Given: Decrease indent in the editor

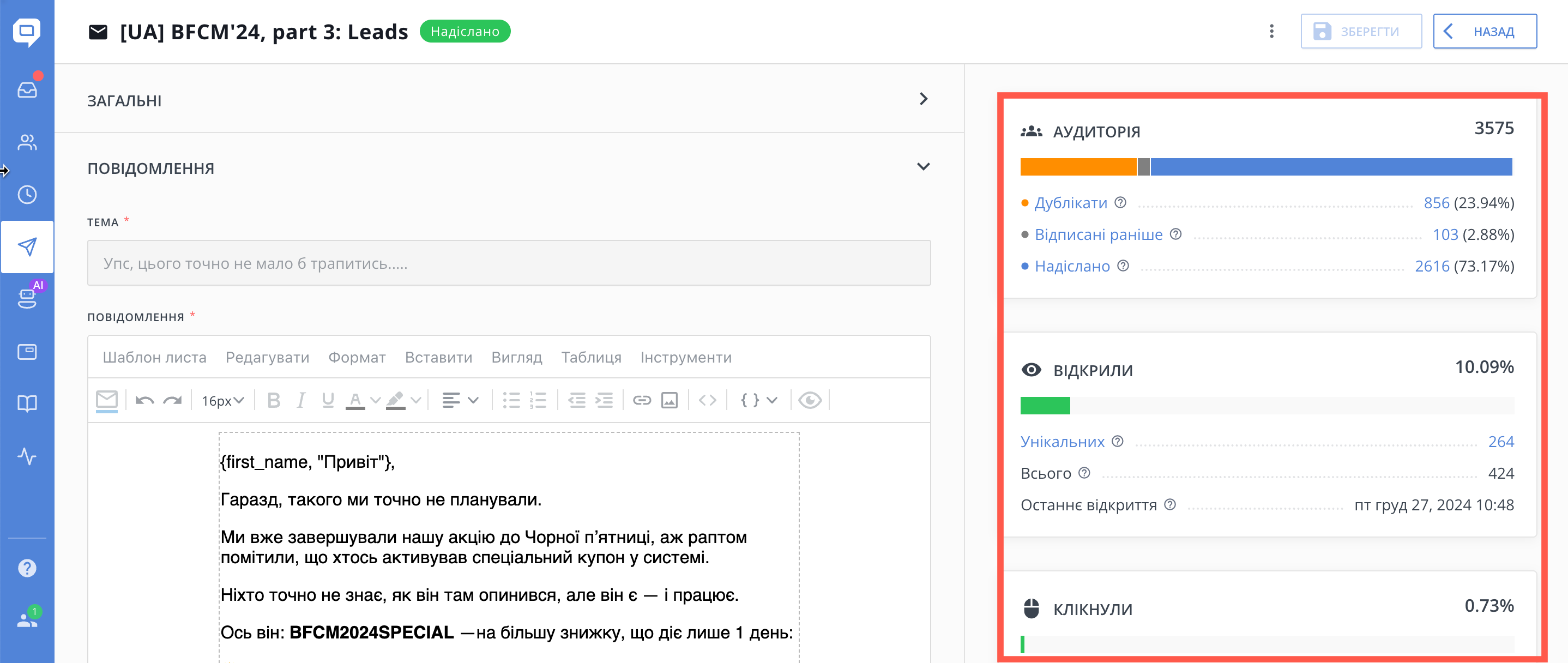Looking at the screenshot, I should coord(576,400).
